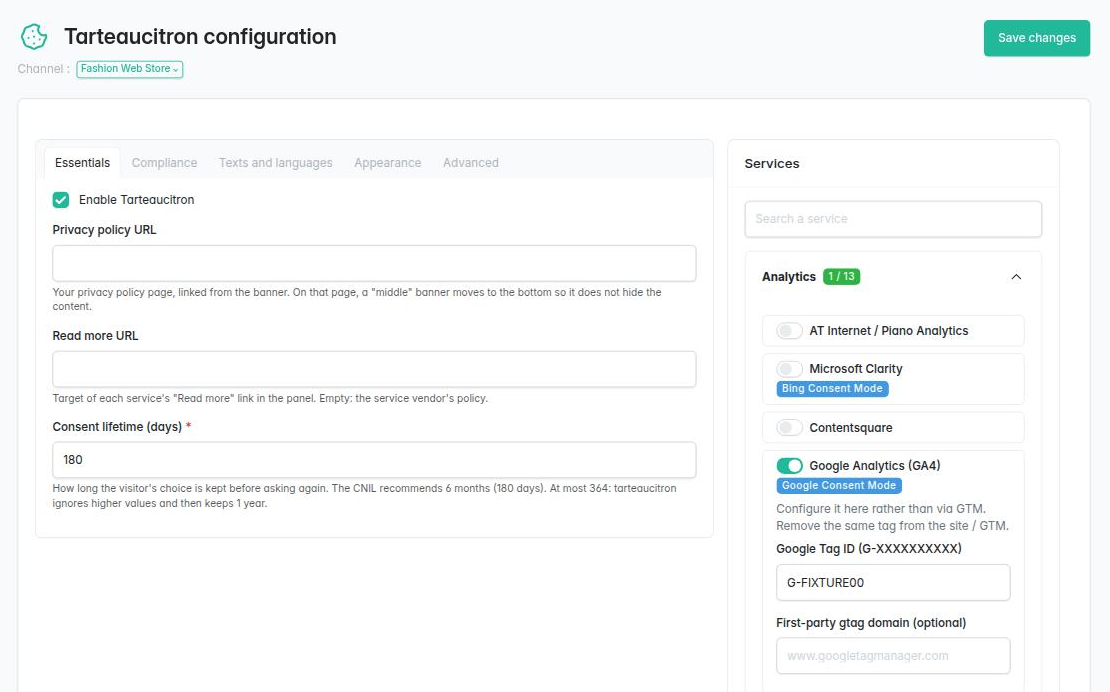Click the Google Tag ID label

click(x=869, y=549)
